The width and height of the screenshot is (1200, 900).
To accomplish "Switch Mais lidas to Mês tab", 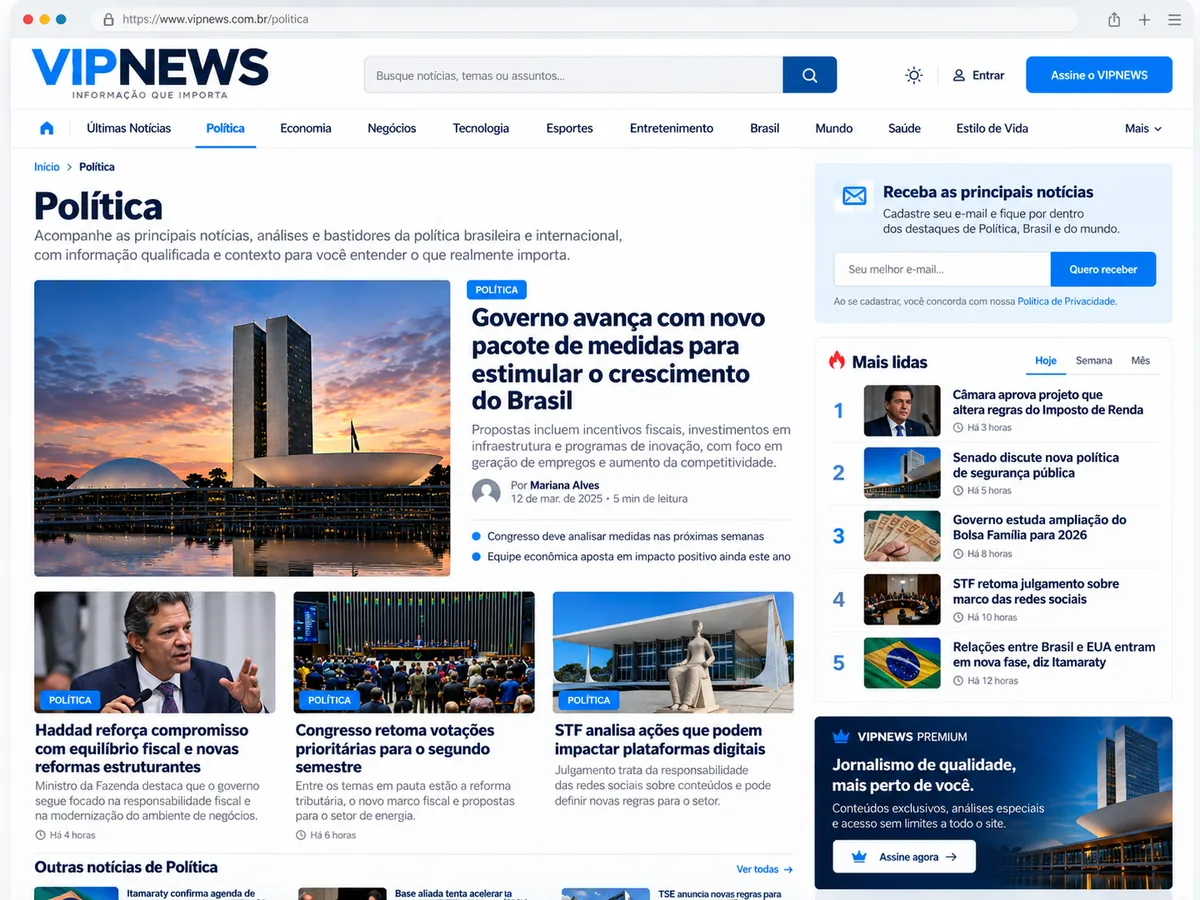I will (x=1140, y=361).
